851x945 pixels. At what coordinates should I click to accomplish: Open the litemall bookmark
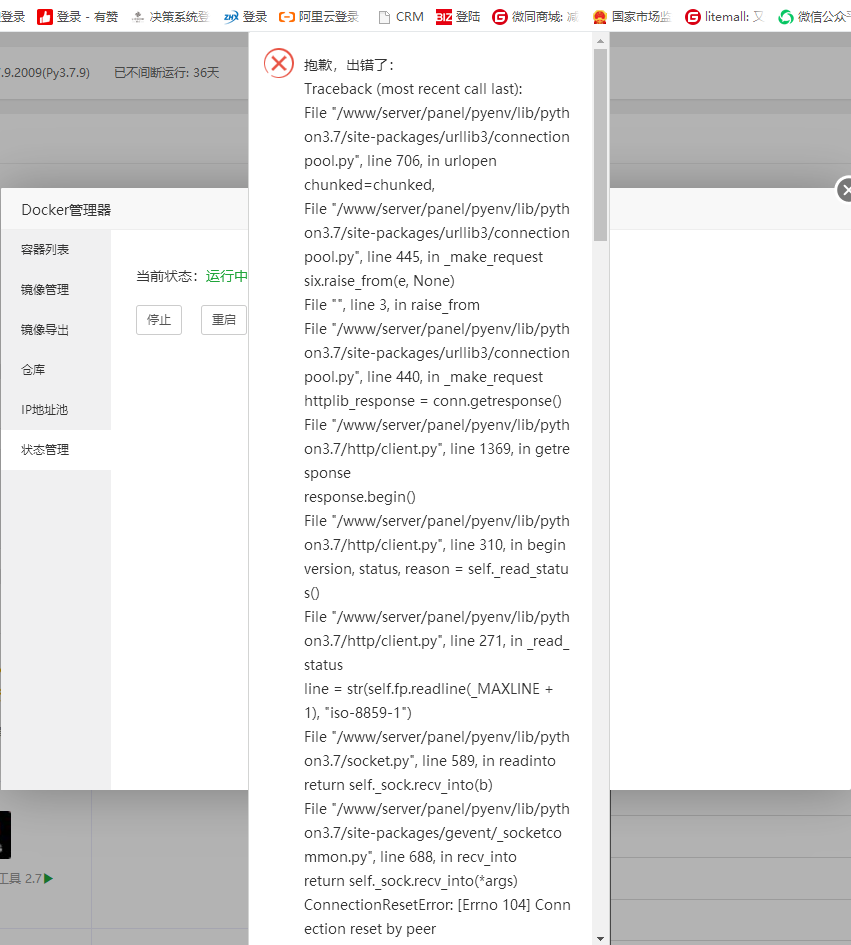724,17
